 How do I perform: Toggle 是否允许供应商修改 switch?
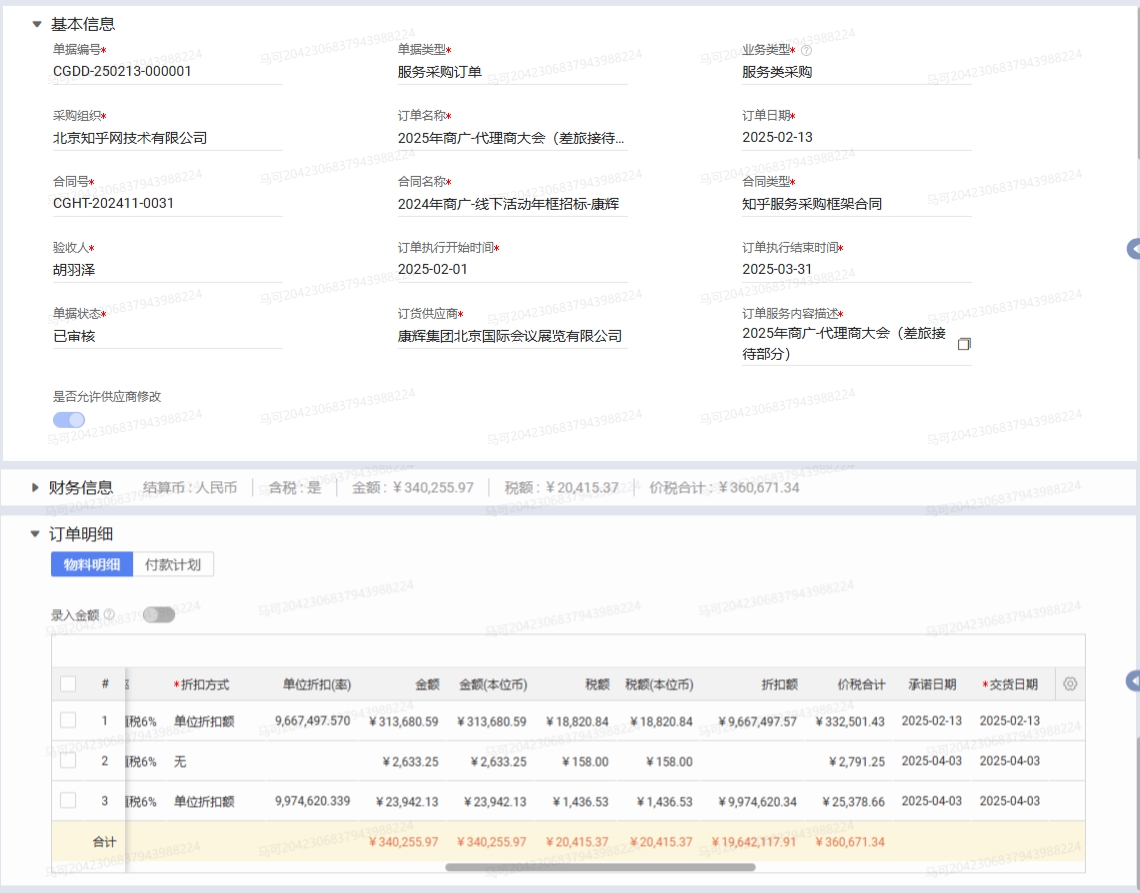click(69, 420)
